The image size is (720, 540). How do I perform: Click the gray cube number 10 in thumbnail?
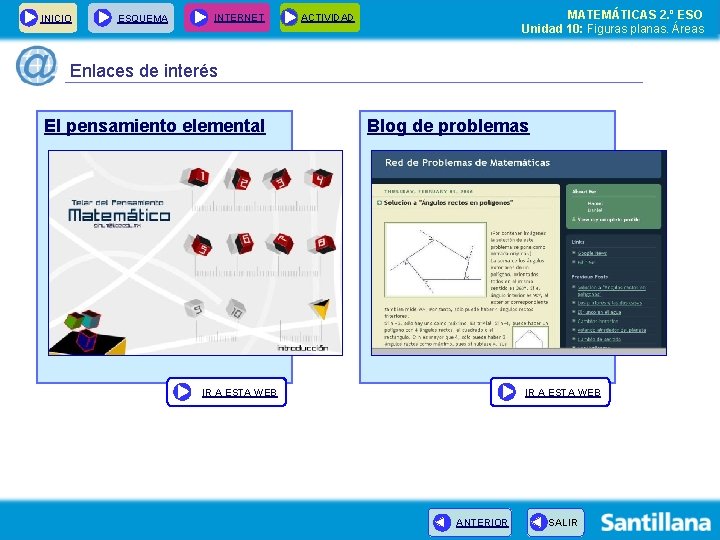tap(236, 309)
